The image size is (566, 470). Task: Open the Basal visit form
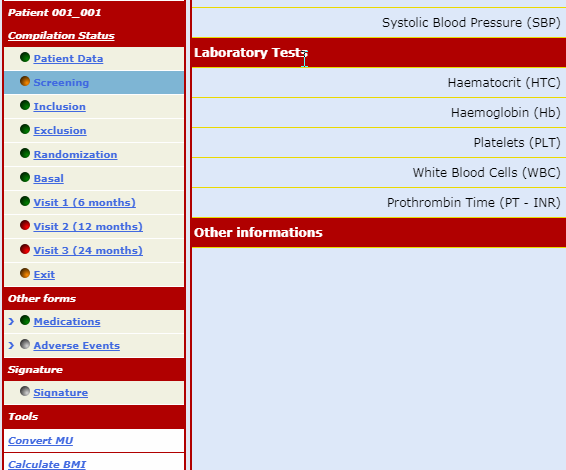click(x=49, y=178)
